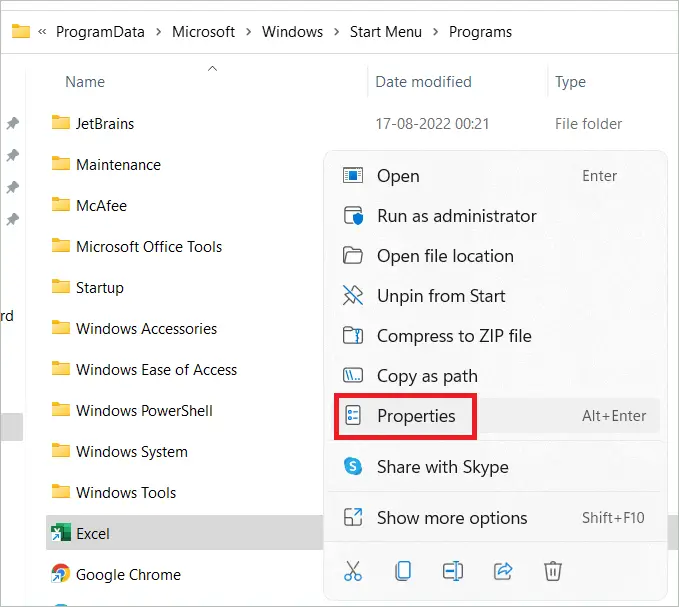Click the Excel shortcut icon
This screenshot has width=679, height=607.
point(61,533)
